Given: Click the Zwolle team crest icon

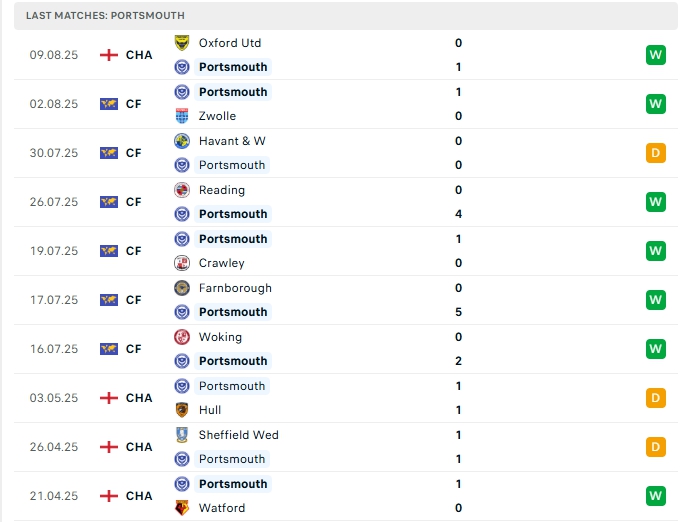Looking at the screenshot, I should click(x=182, y=116).
